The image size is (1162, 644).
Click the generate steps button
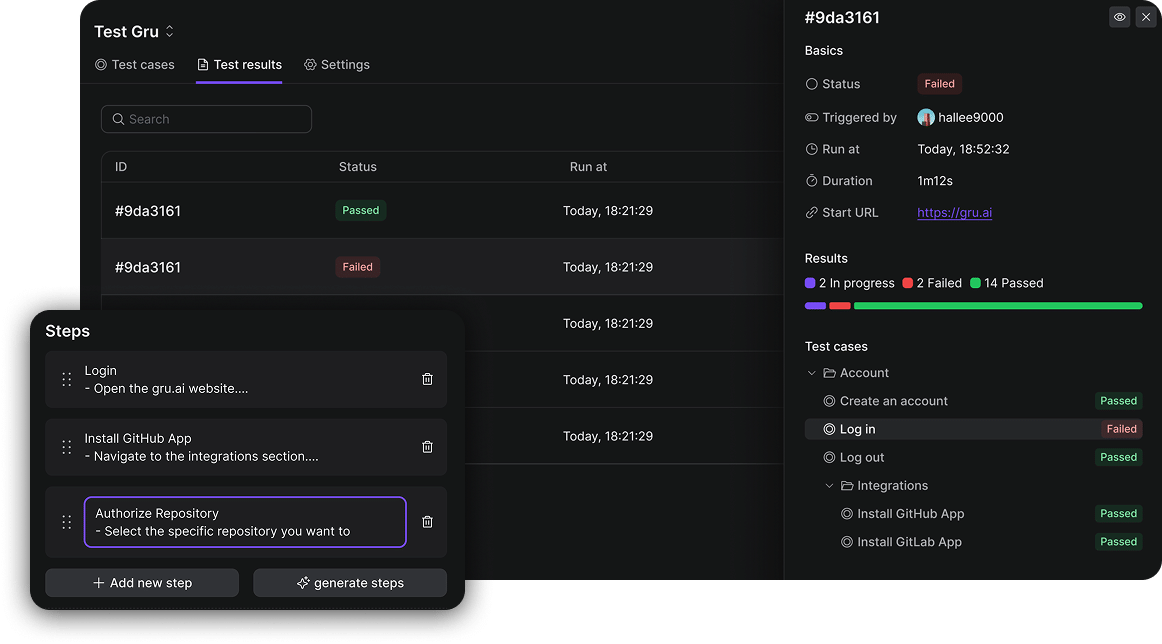350,583
